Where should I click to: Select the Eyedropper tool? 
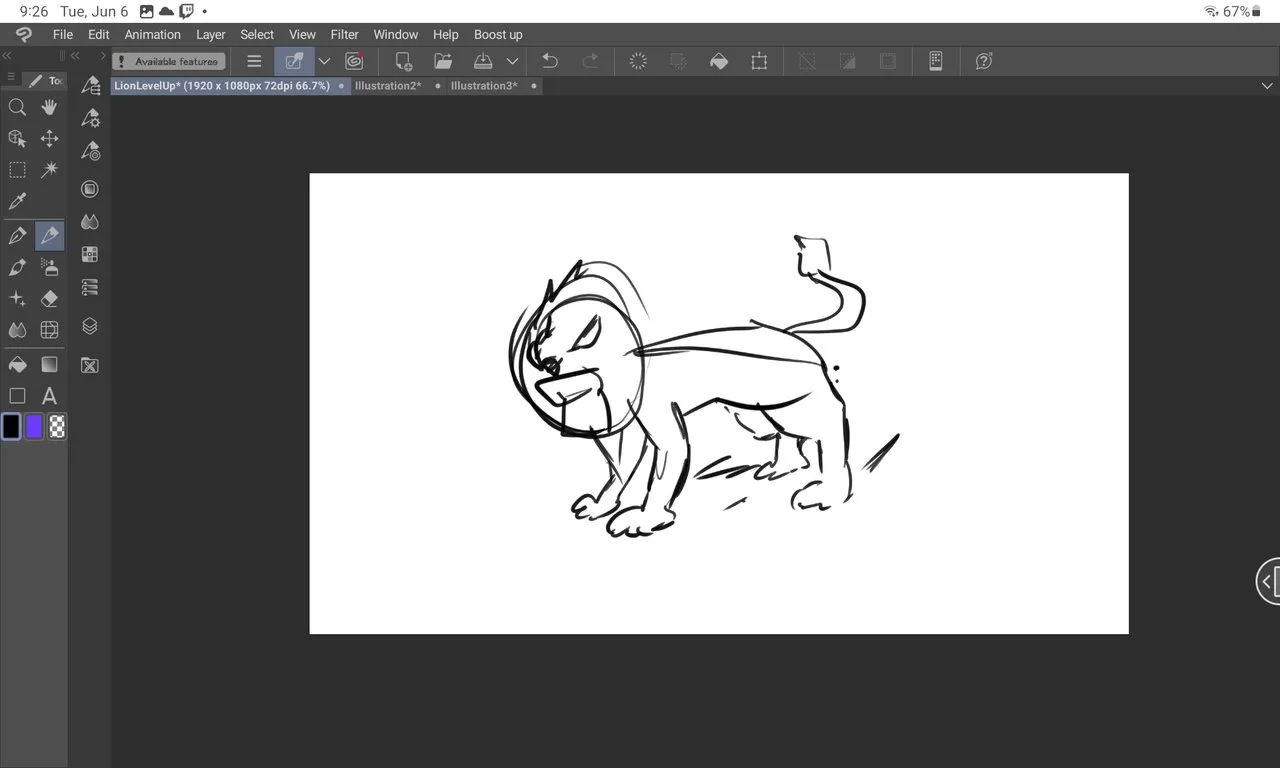pos(17,202)
